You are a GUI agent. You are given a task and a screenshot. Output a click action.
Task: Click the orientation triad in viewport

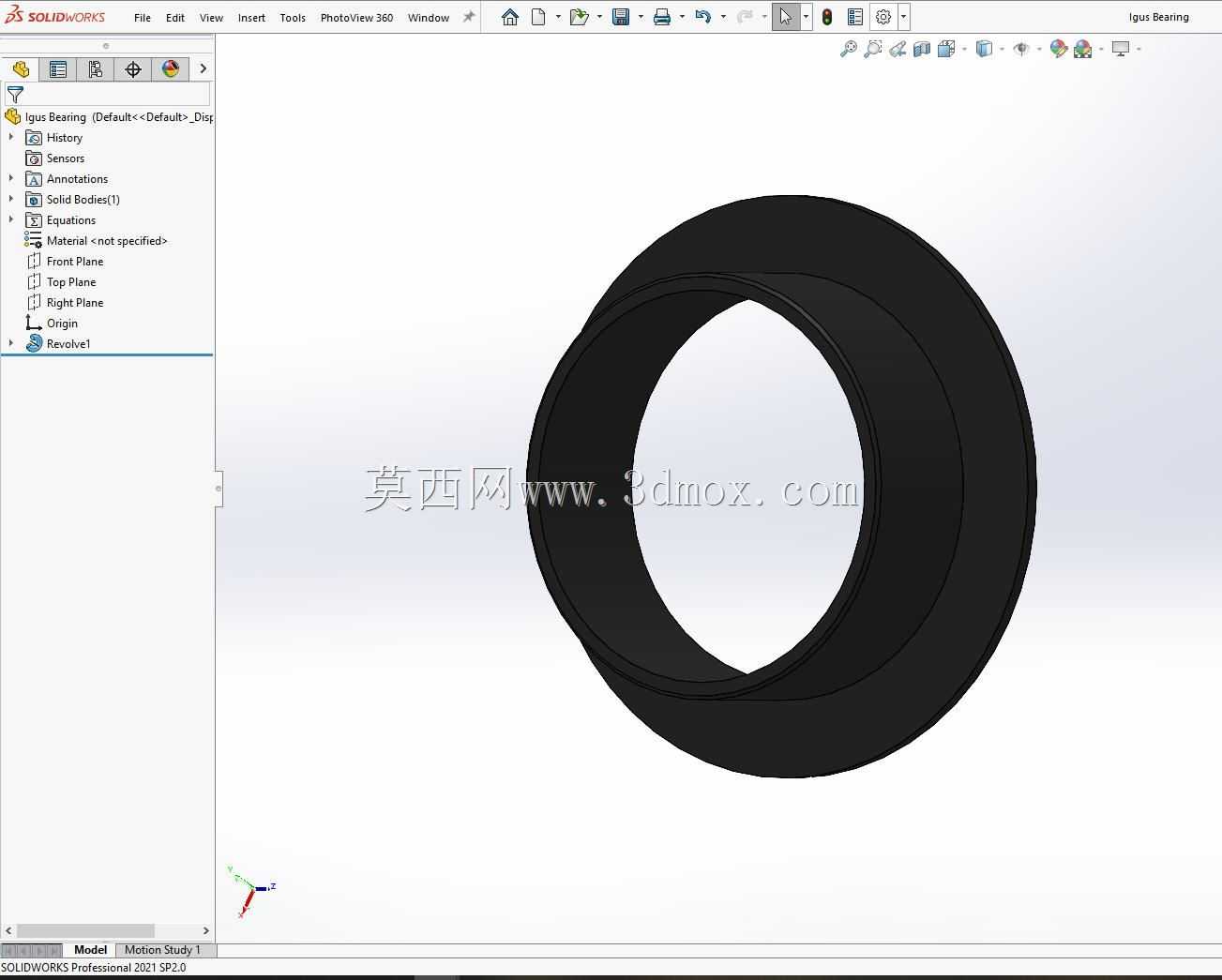point(251,891)
